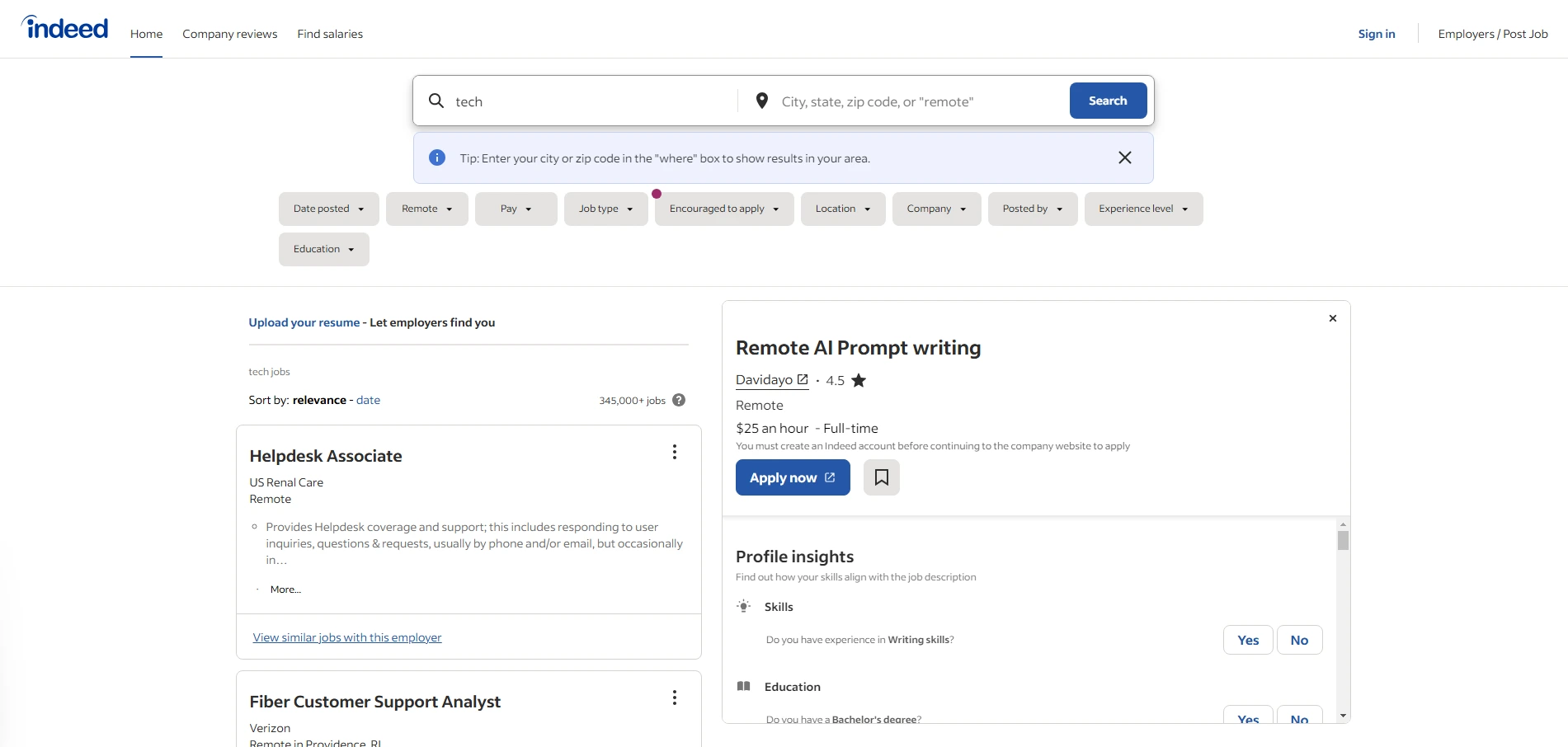Click More... in Helpdesk Associate card
Viewport: 1568px width, 747px height.
pyautogui.click(x=285, y=590)
